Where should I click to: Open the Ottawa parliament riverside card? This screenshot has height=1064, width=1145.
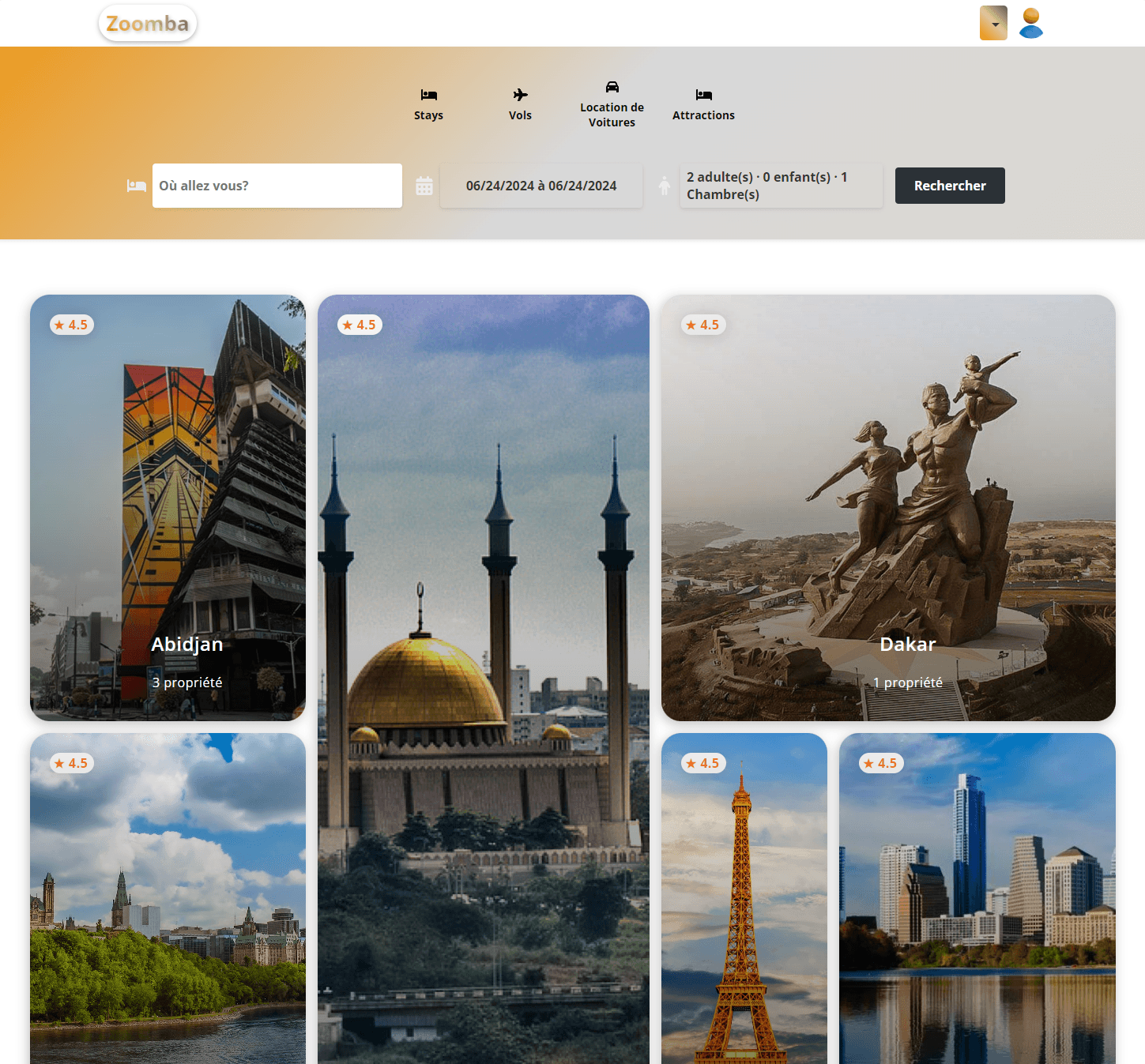coord(168,899)
